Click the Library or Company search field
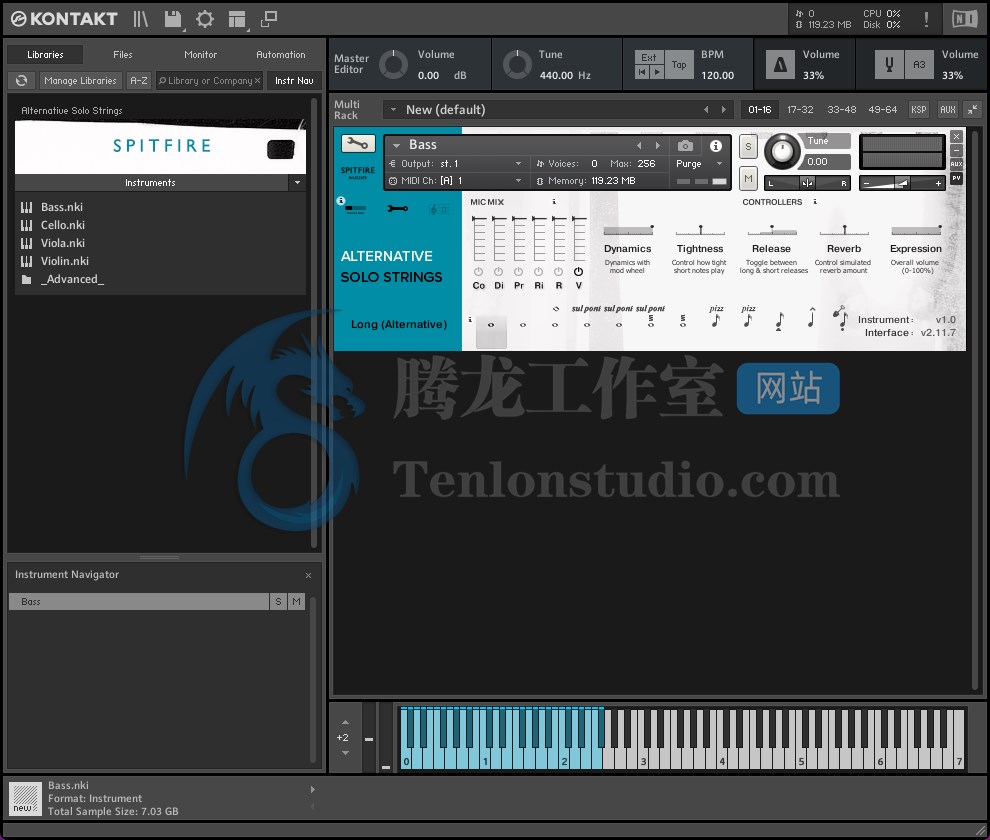990x840 pixels. point(209,80)
